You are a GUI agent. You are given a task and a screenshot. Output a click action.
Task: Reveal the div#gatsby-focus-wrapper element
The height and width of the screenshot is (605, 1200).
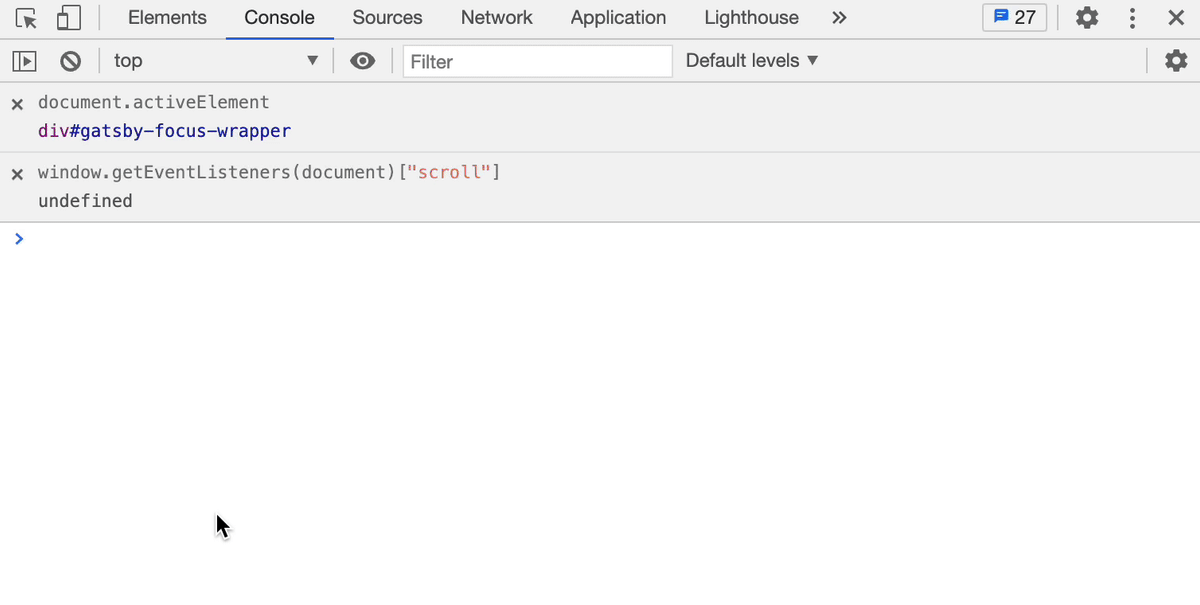[165, 131]
